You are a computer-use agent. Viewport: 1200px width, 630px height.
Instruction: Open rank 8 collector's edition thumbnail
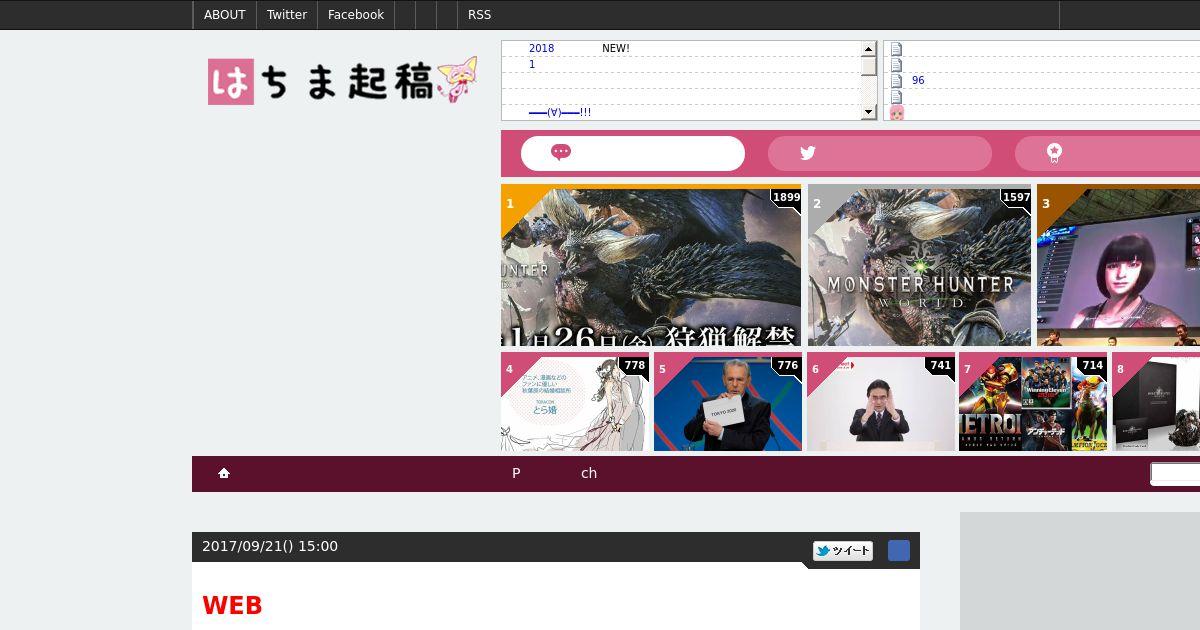1156,402
